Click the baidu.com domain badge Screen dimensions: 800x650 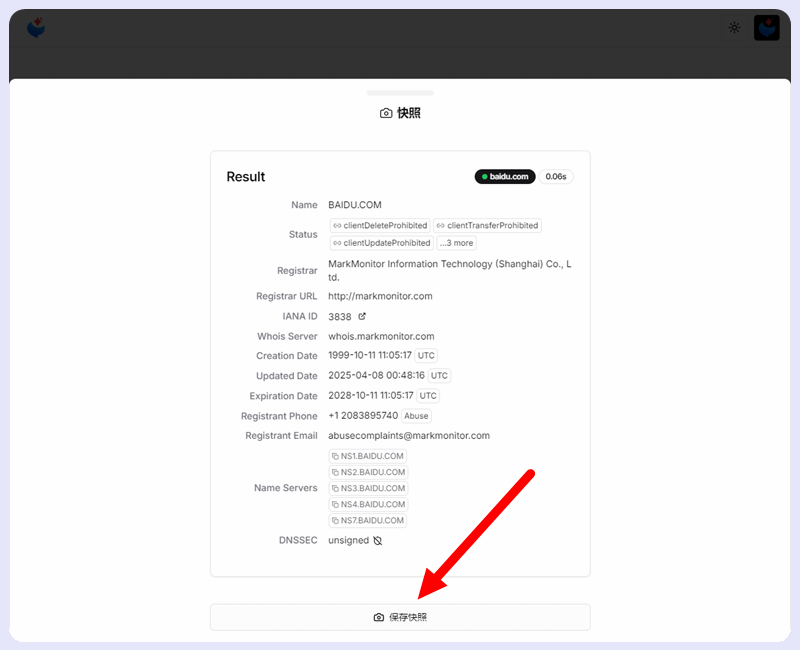(x=505, y=177)
